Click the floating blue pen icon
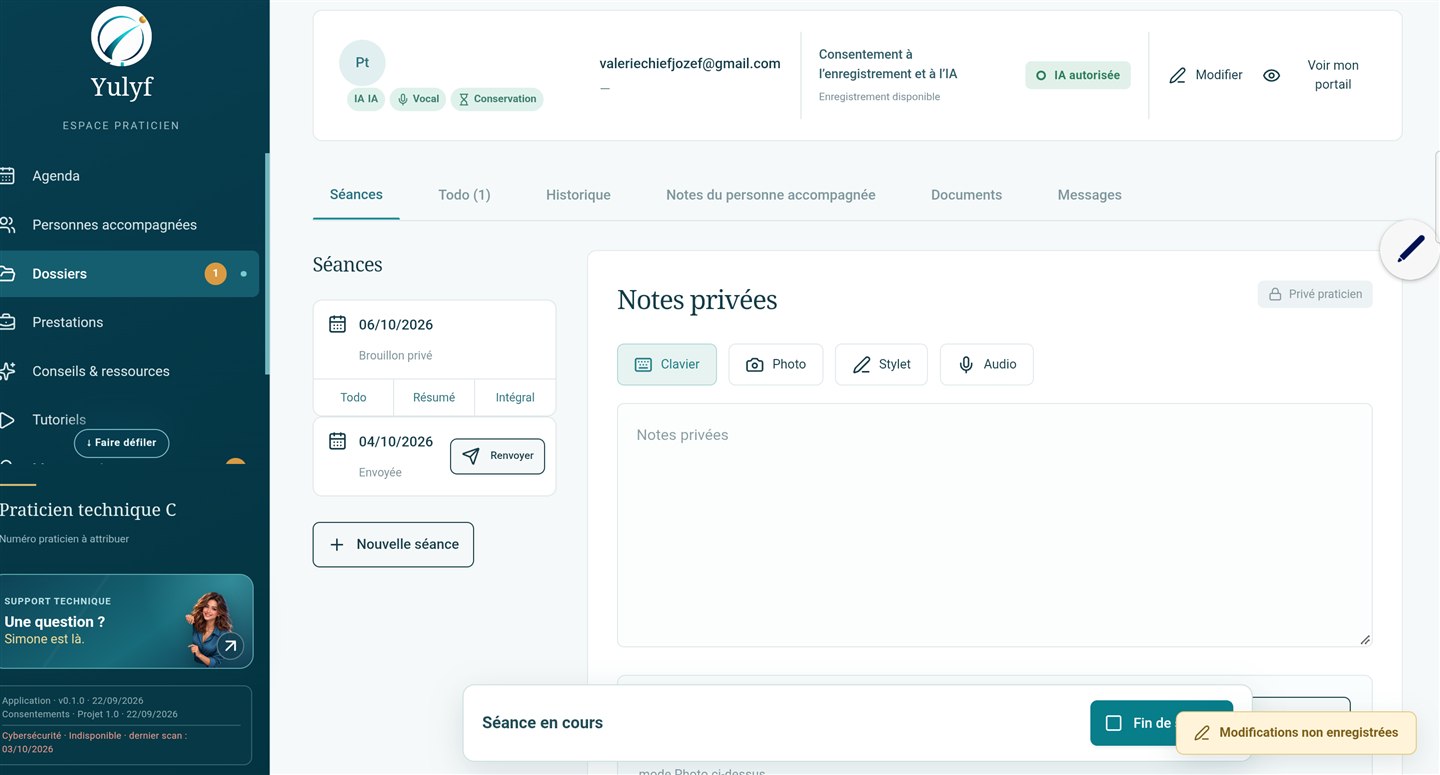This screenshot has width=1440, height=775. coord(1410,249)
